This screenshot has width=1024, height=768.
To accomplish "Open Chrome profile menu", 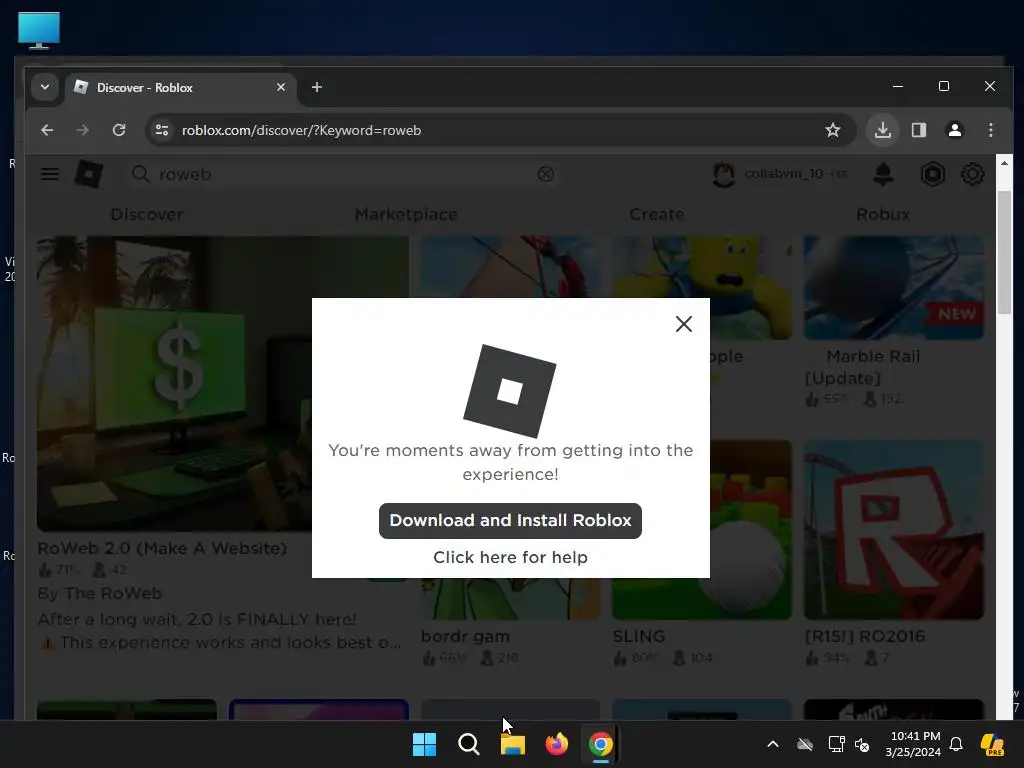I will pos(955,130).
